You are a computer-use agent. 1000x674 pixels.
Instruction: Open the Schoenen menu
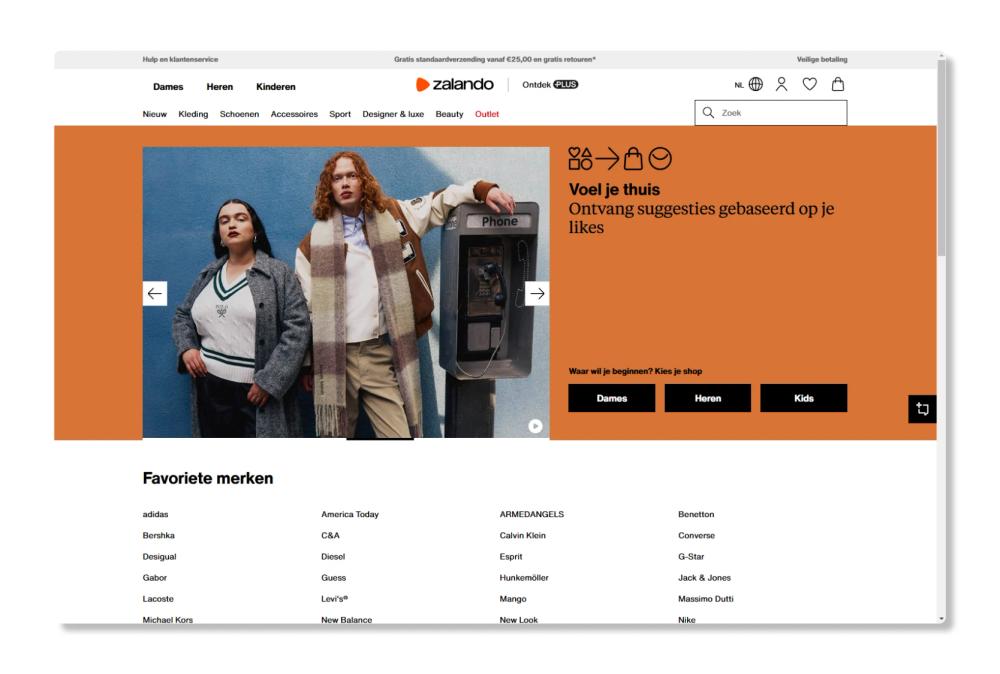coord(239,114)
